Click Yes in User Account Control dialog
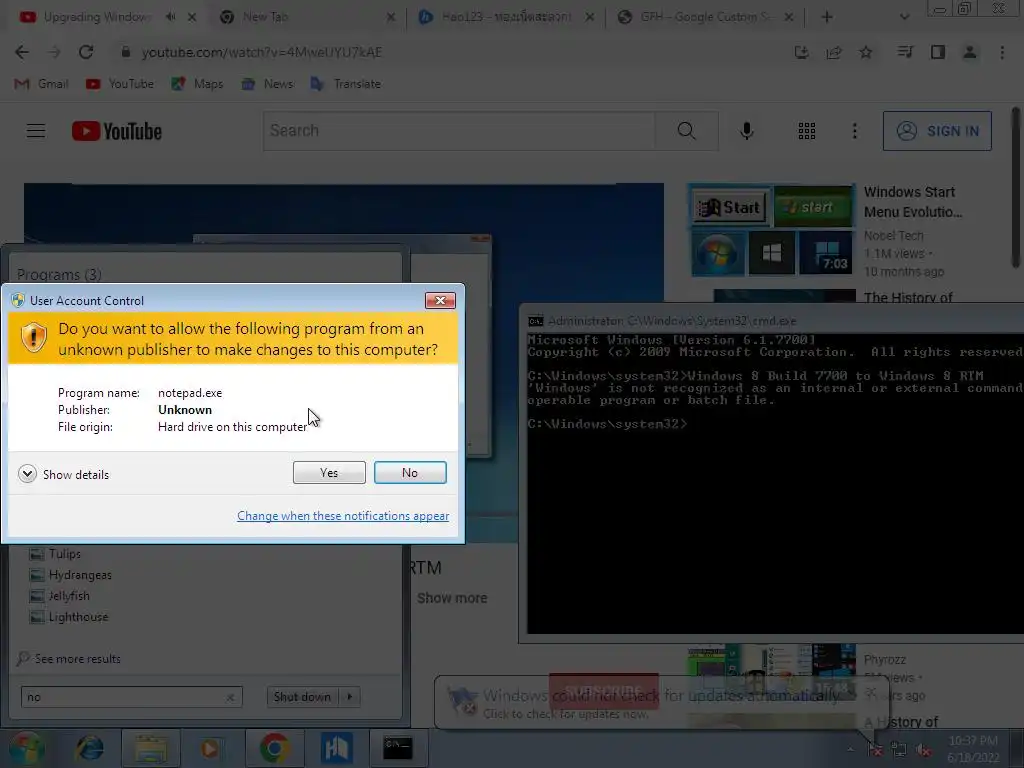Screen dimensions: 1024x768 329,473
